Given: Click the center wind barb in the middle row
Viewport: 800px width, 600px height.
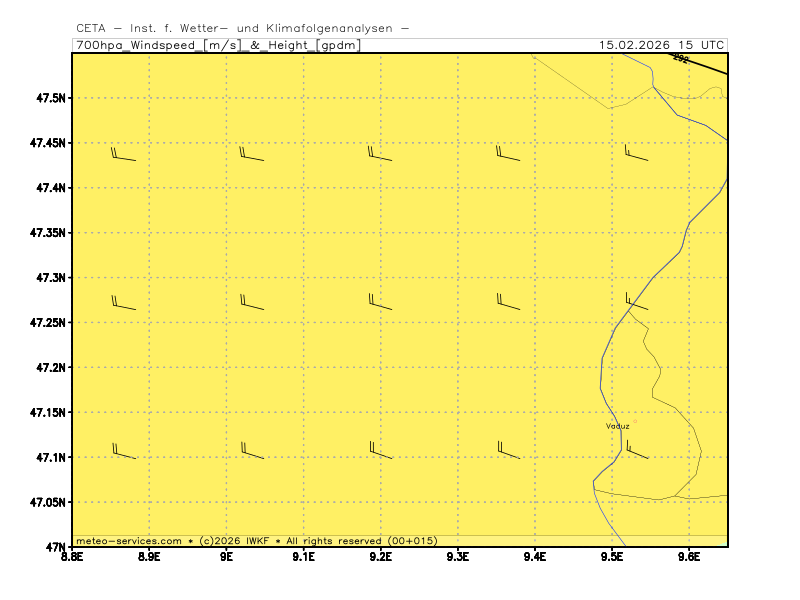Looking at the screenshot, I should (x=380, y=303).
